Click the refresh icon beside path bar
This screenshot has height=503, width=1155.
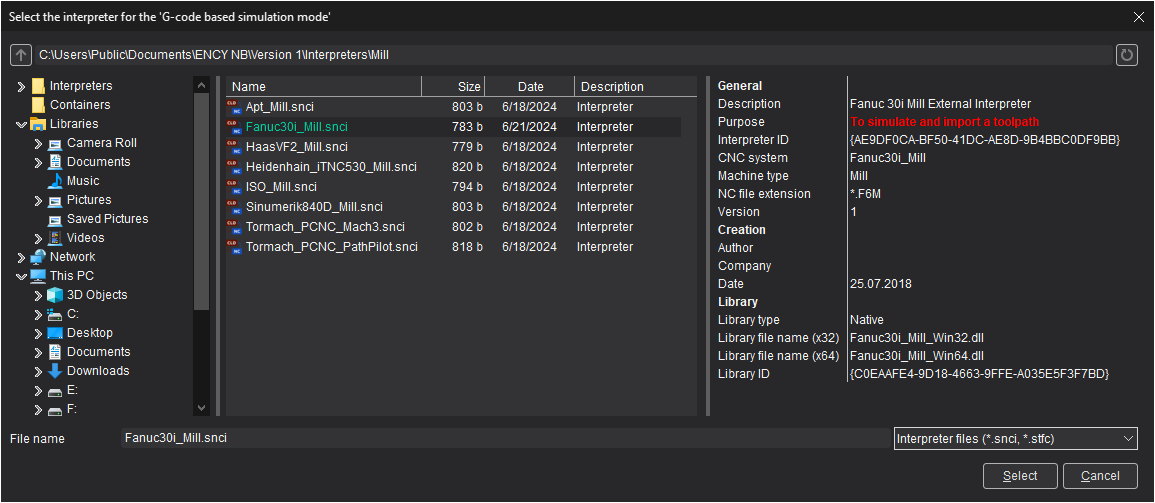pyautogui.click(x=1127, y=55)
